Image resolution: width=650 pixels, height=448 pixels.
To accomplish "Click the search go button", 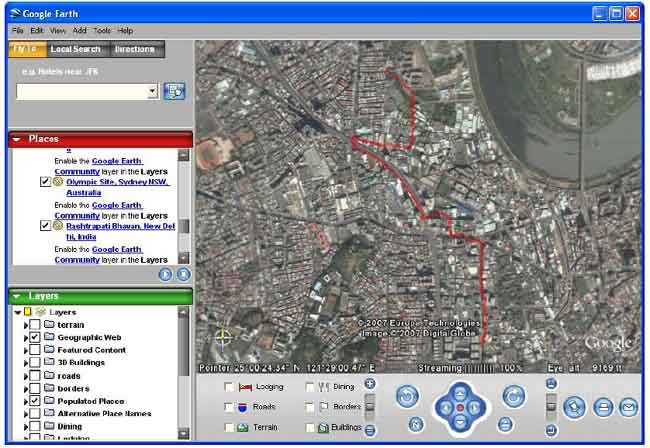I will [x=174, y=91].
